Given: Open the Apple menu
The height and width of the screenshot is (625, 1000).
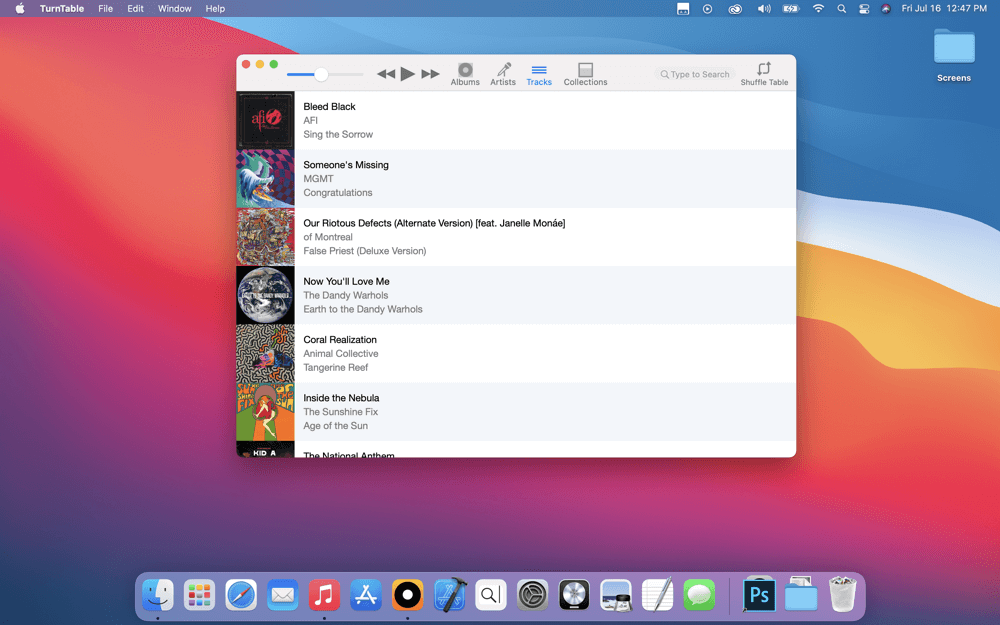Looking at the screenshot, I should click(20, 8).
